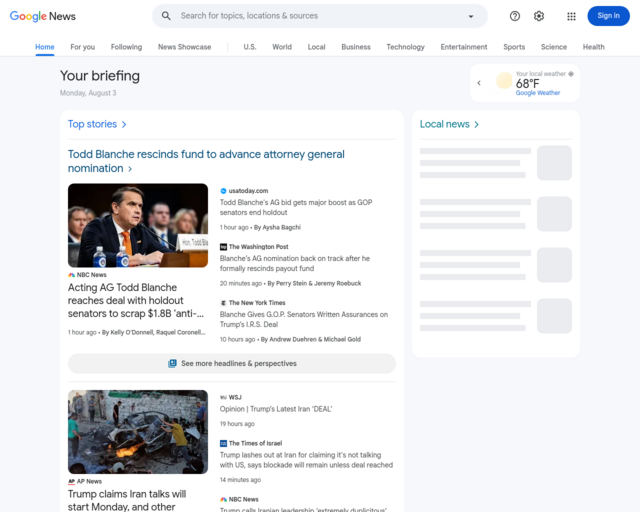Click the Google News logo
This screenshot has width=640, height=512.
click(x=43, y=16)
